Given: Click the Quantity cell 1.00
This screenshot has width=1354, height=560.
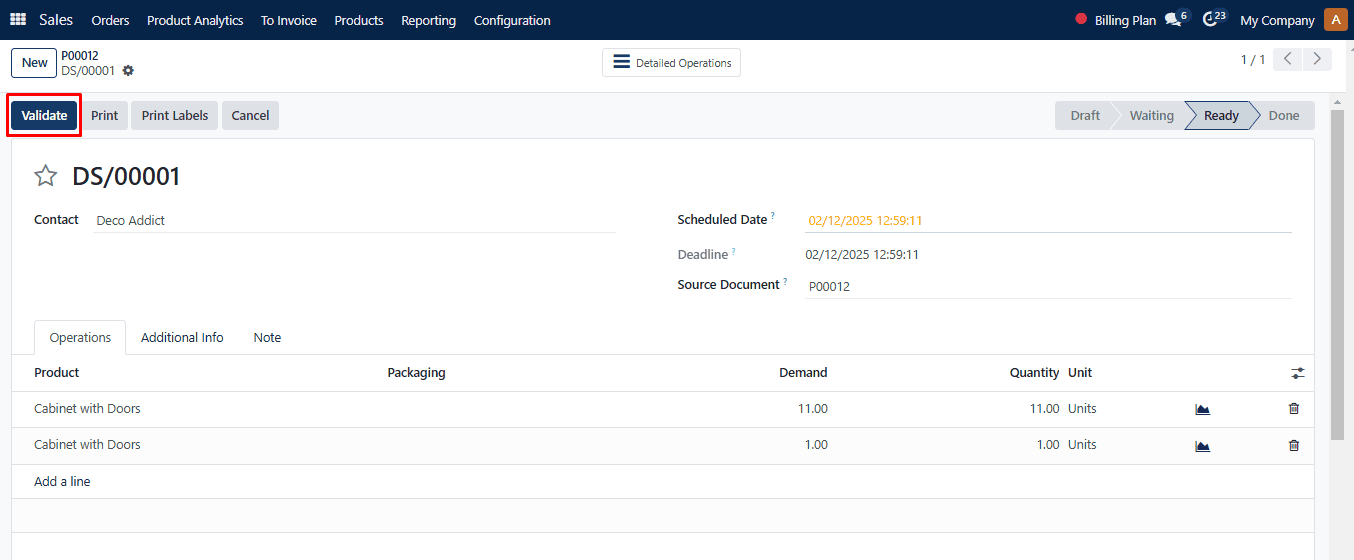Looking at the screenshot, I should 1047,445.
